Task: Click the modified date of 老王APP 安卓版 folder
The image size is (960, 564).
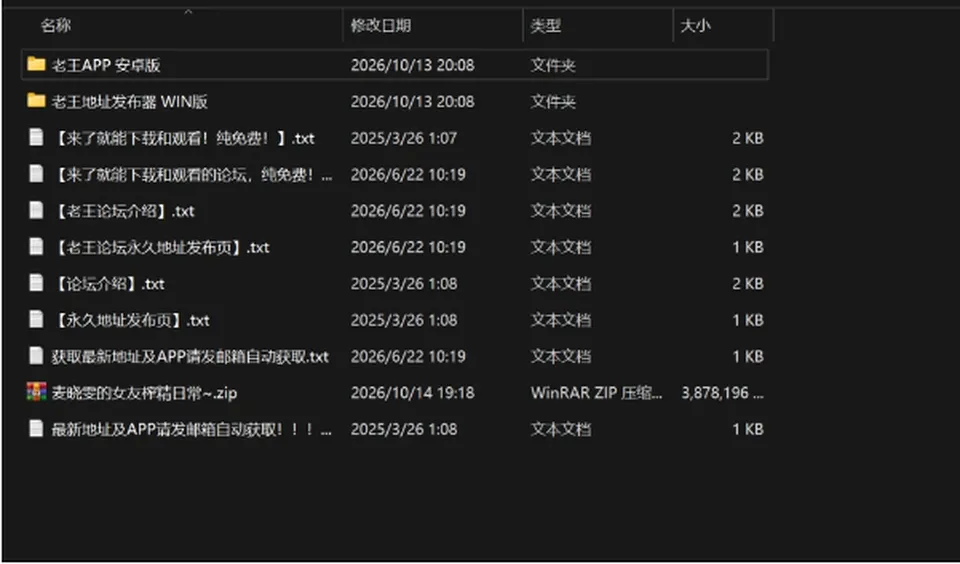Action: coord(412,65)
